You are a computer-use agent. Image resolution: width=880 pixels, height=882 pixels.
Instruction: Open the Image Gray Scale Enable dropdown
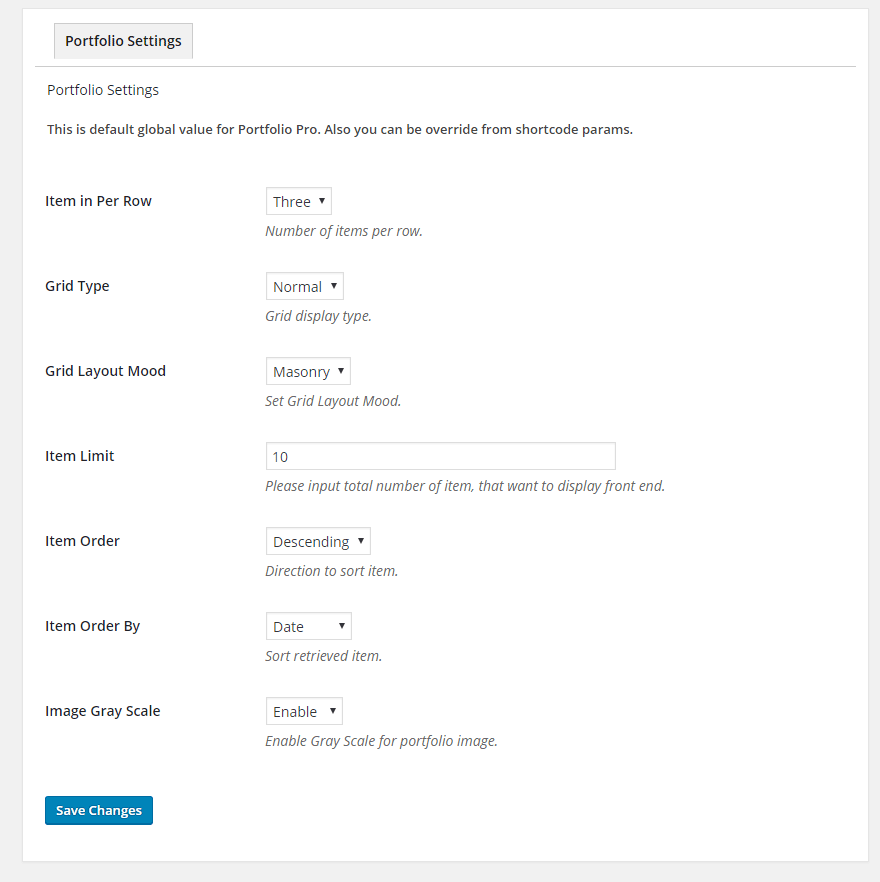click(x=304, y=712)
